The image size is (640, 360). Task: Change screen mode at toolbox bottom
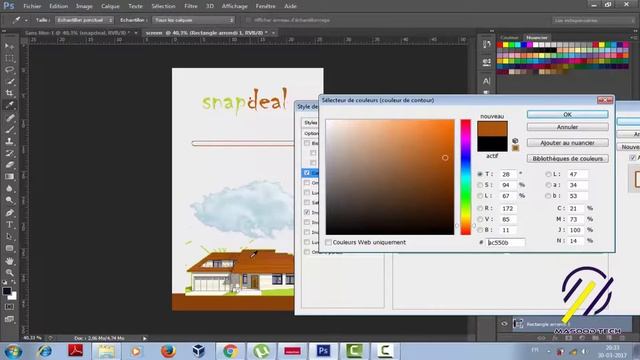9,319
